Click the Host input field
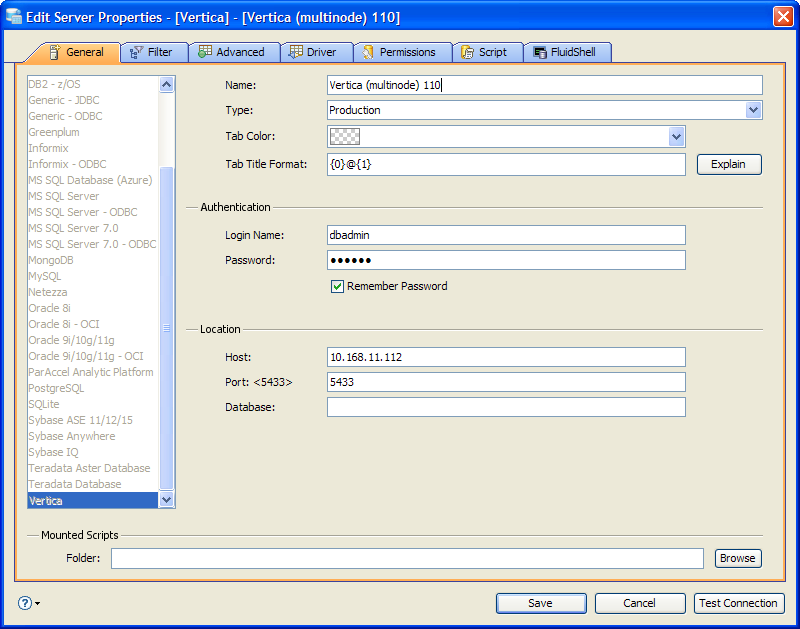The image size is (800, 629). click(506, 357)
